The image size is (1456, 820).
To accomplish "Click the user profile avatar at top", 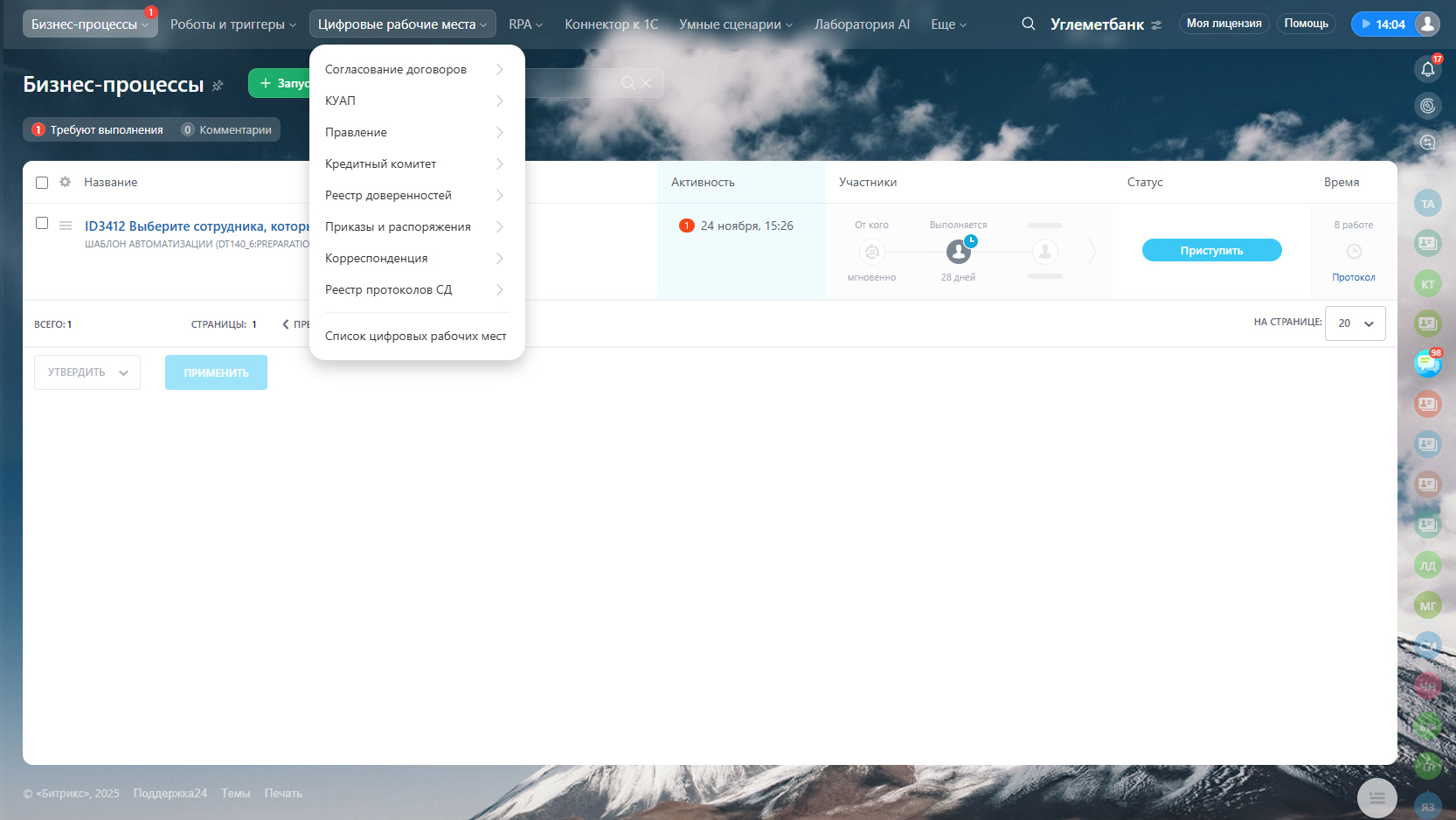I will pos(1427,24).
